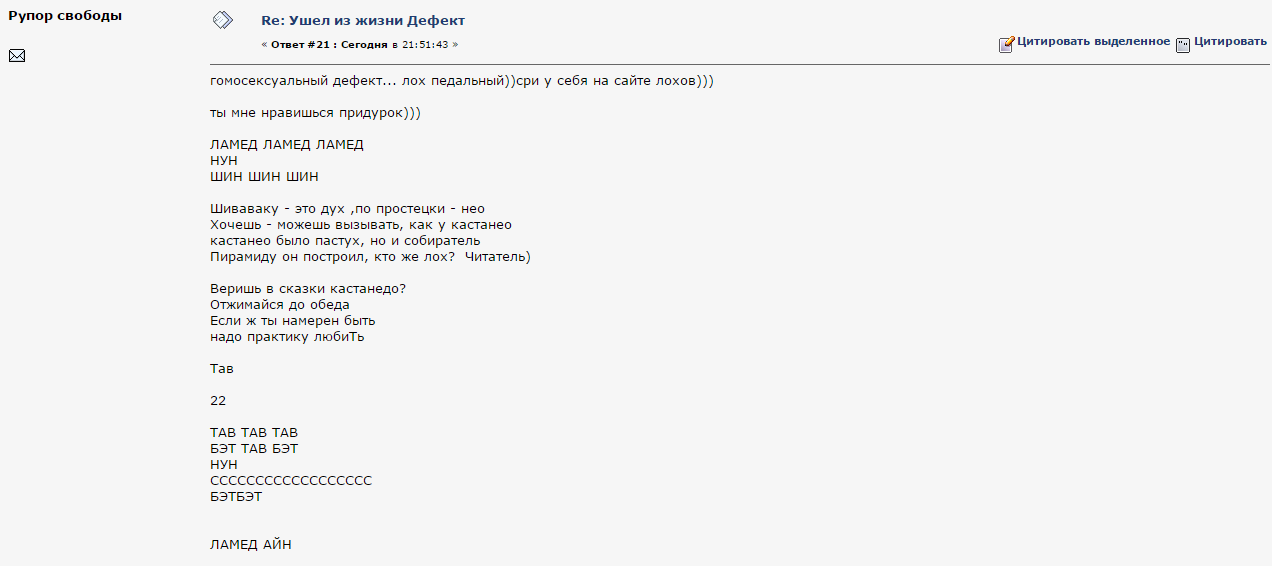Click the notepad-with-pencil icon for quoting selection
Image resolution: width=1272 pixels, height=566 pixels.
tap(1007, 44)
